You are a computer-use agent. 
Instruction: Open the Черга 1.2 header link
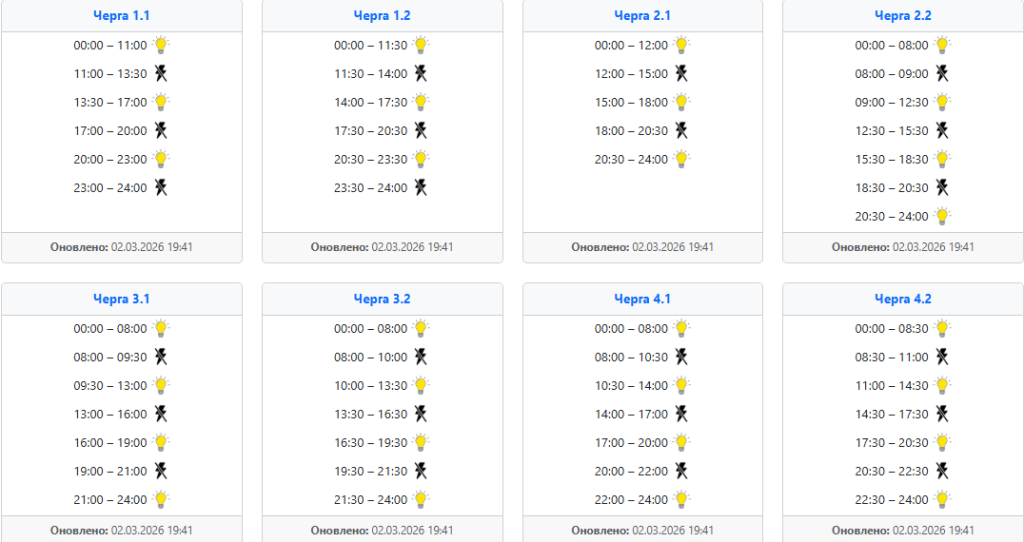[382, 16]
